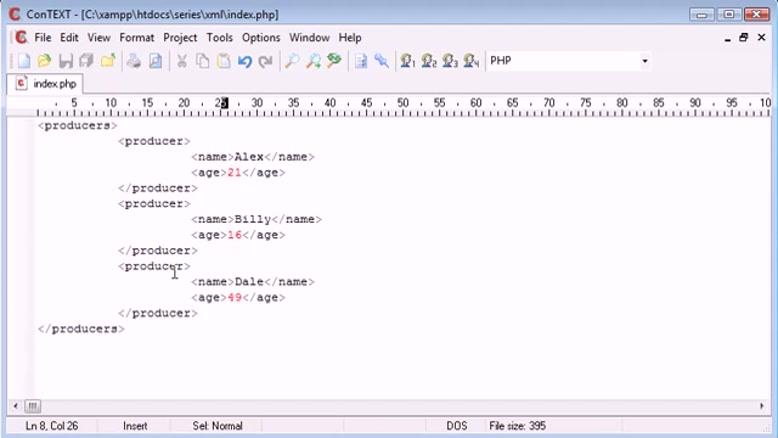Minimize the inner document window
Screen dimensions: 778x438
click(727, 38)
